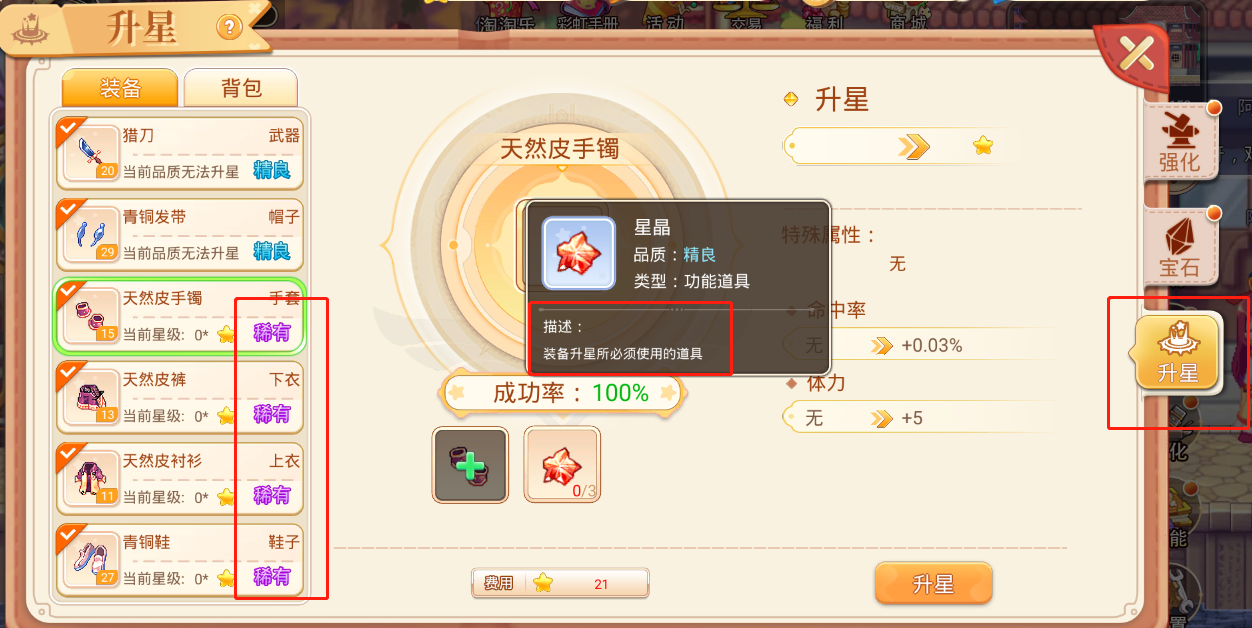Viewport: 1252px width, 628px height.
Task: Close the 升星 panel with X
Action: (x=1136, y=52)
